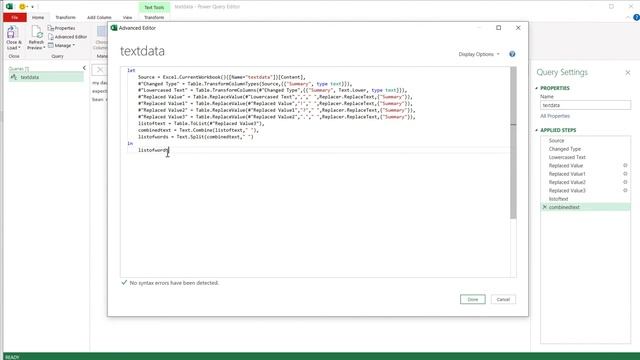Click the Manage table icon in the ribbon
Viewport: 640px width, 360px height.
click(x=51, y=45)
